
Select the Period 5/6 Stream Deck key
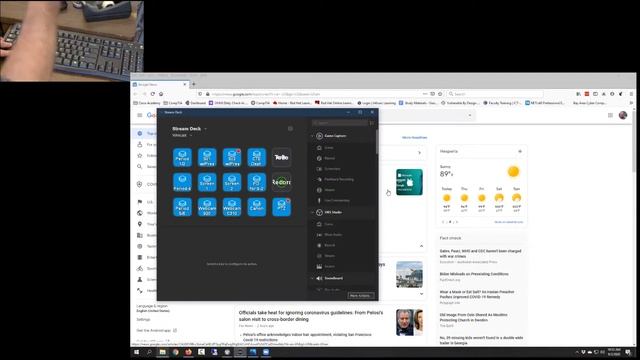click(x=182, y=207)
